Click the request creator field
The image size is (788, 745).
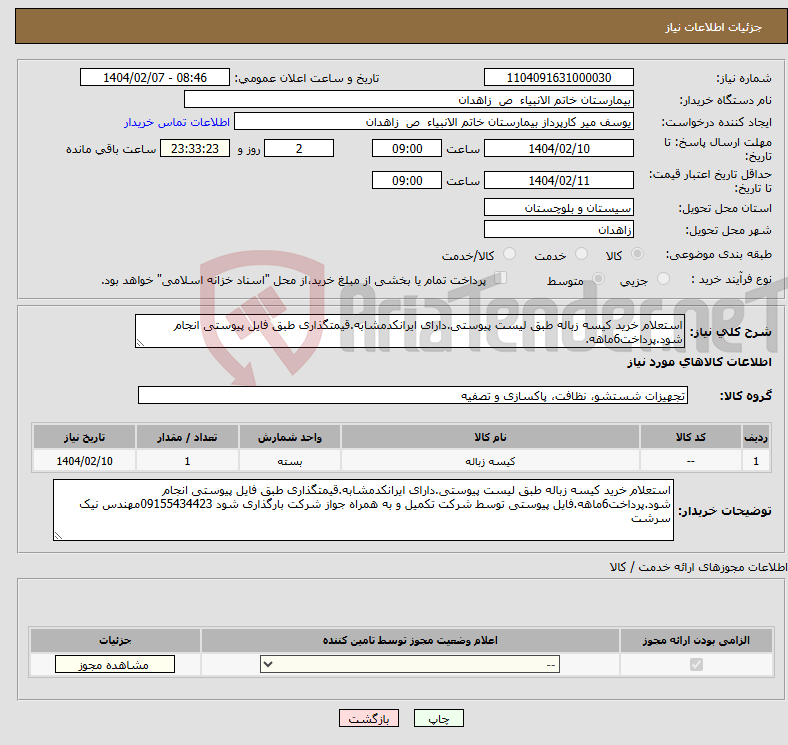tap(434, 122)
